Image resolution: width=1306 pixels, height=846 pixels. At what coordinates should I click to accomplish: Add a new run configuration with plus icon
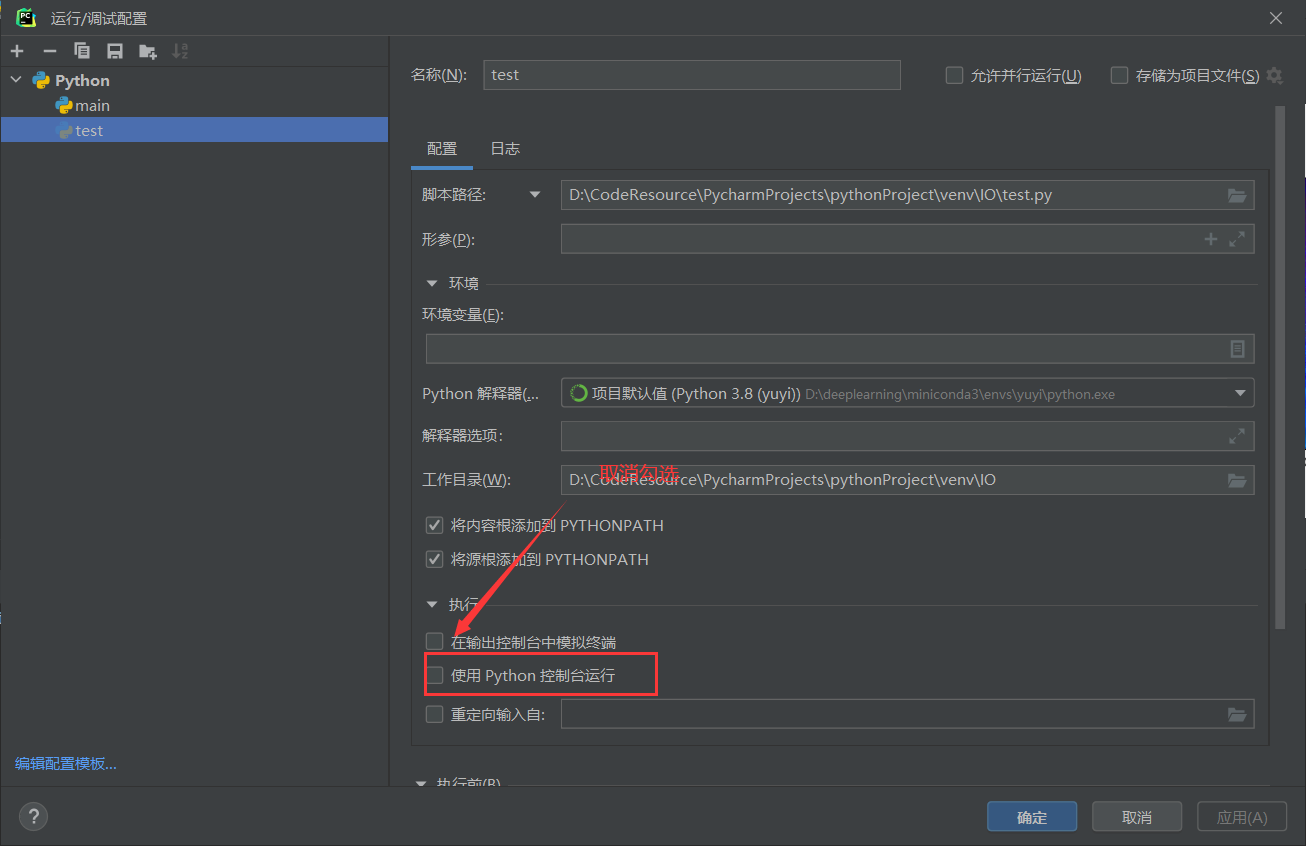pyautogui.click(x=17, y=51)
